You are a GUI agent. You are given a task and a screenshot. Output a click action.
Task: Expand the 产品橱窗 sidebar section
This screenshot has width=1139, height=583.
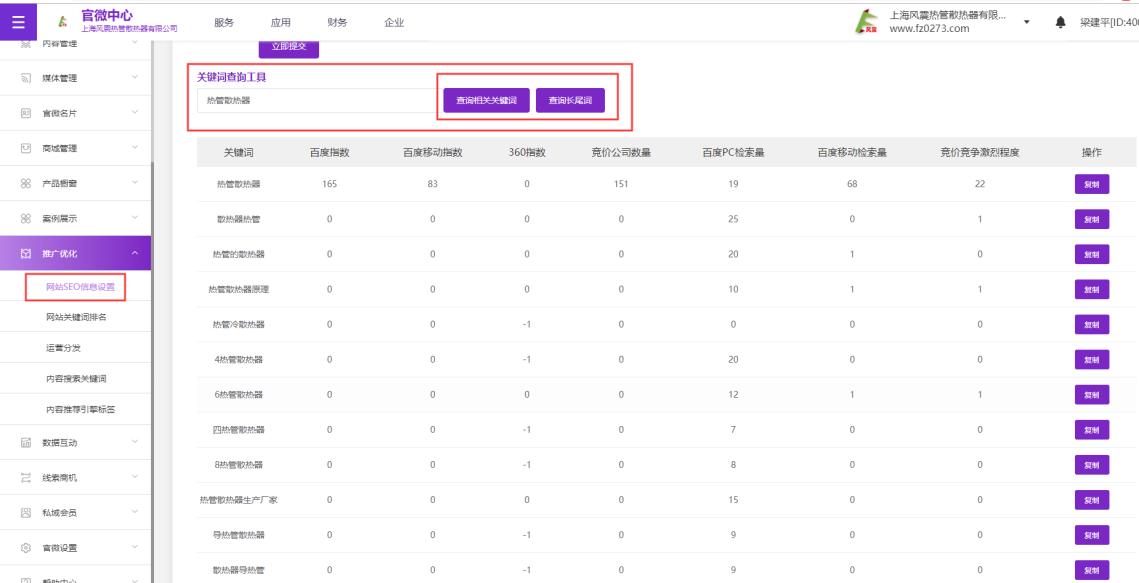click(x=134, y=183)
